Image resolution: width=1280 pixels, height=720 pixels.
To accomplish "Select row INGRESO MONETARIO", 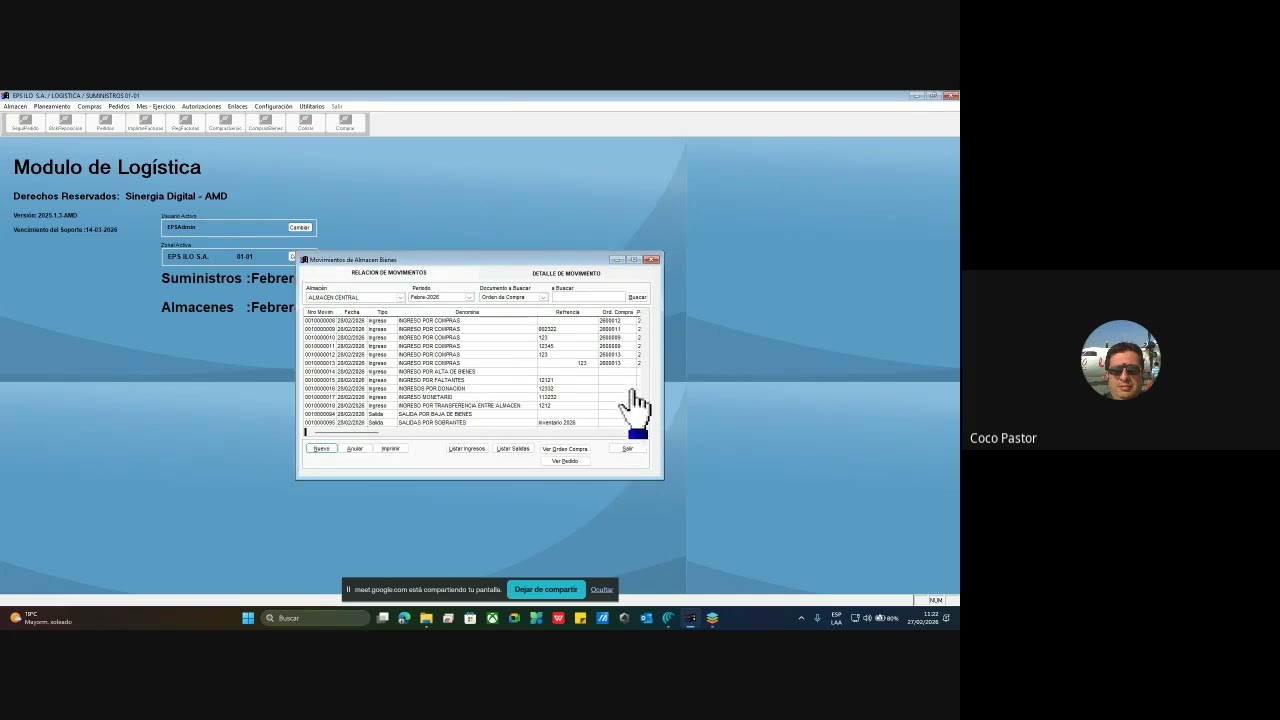I will point(472,397).
